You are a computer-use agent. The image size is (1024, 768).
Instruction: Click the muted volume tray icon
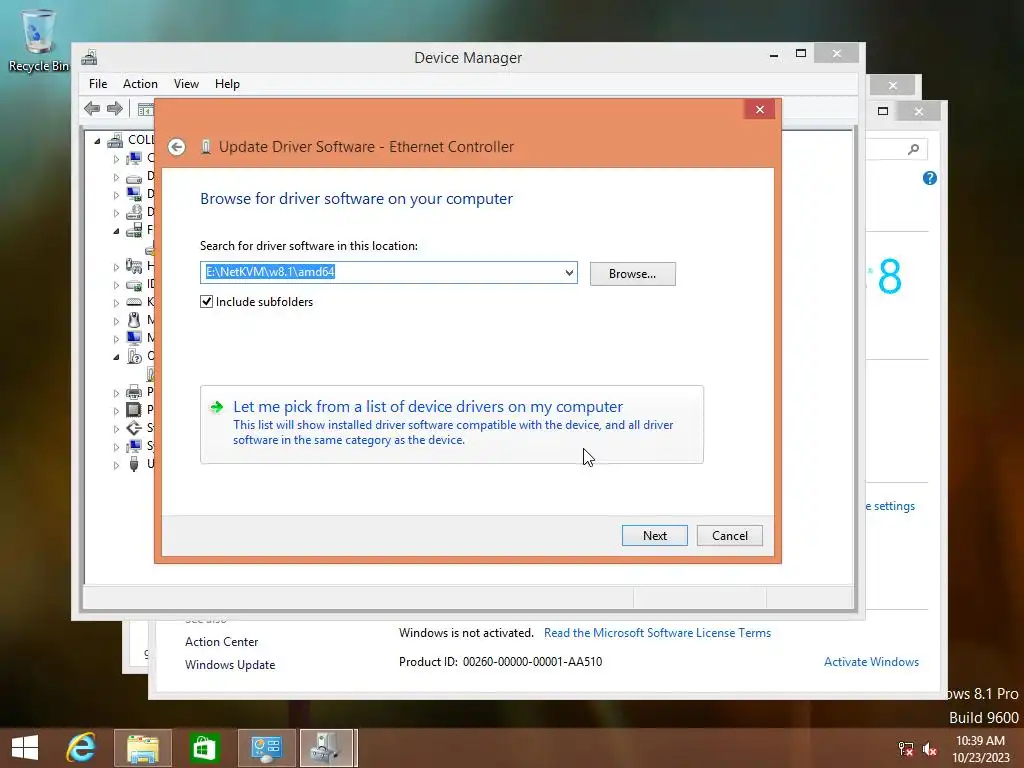coord(930,748)
